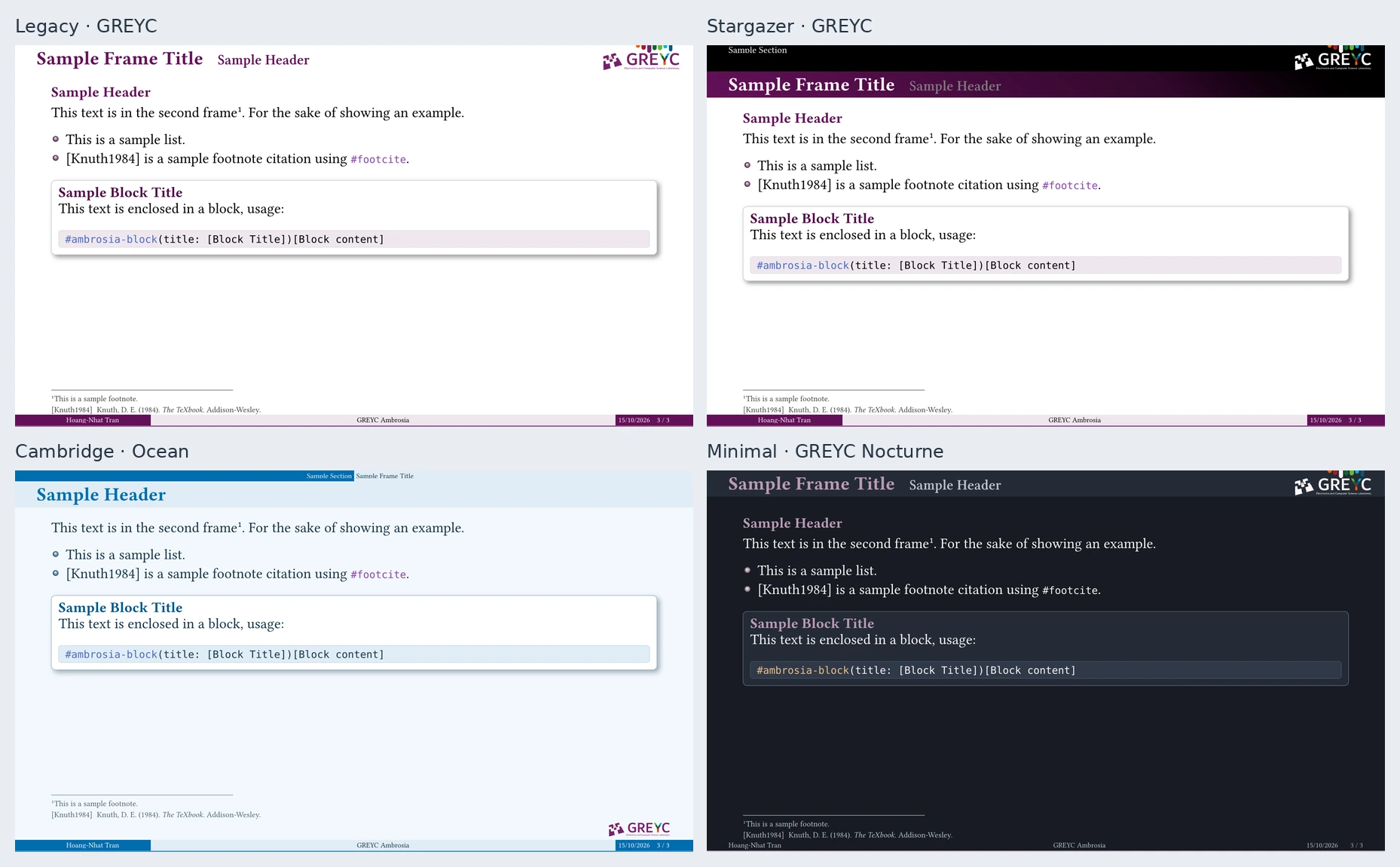The height and width of the screenshot is (867, 1400).
Task: Click 'Hoang-Nhat Tran' in the Stargazer footer
Action: [784, 421]
